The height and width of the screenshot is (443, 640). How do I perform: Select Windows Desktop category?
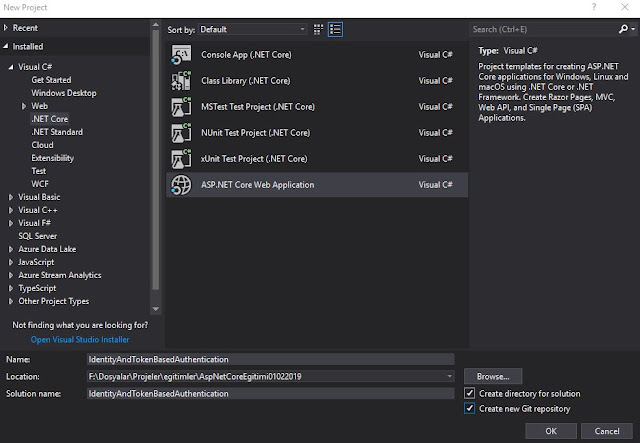(64, 93)
